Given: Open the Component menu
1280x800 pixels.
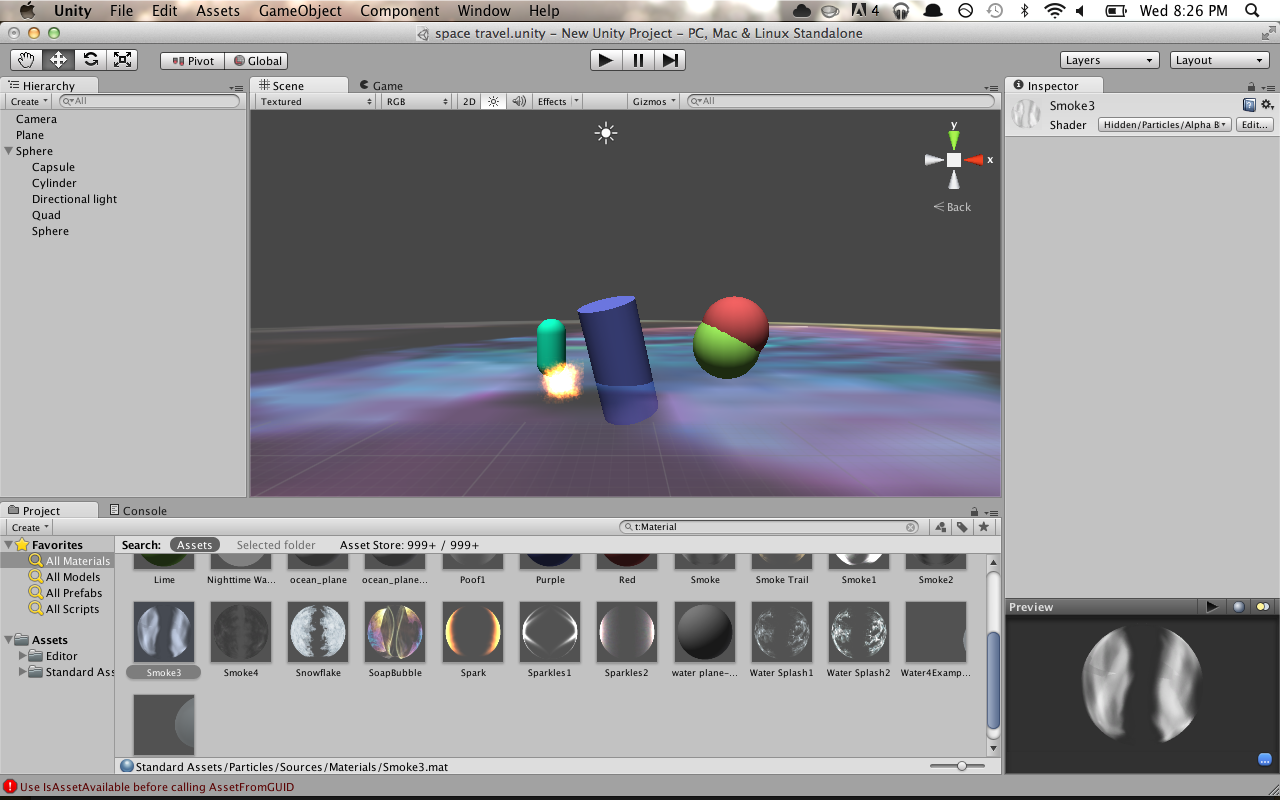Looking at the screenshot, I should click(x=399, y=11).
